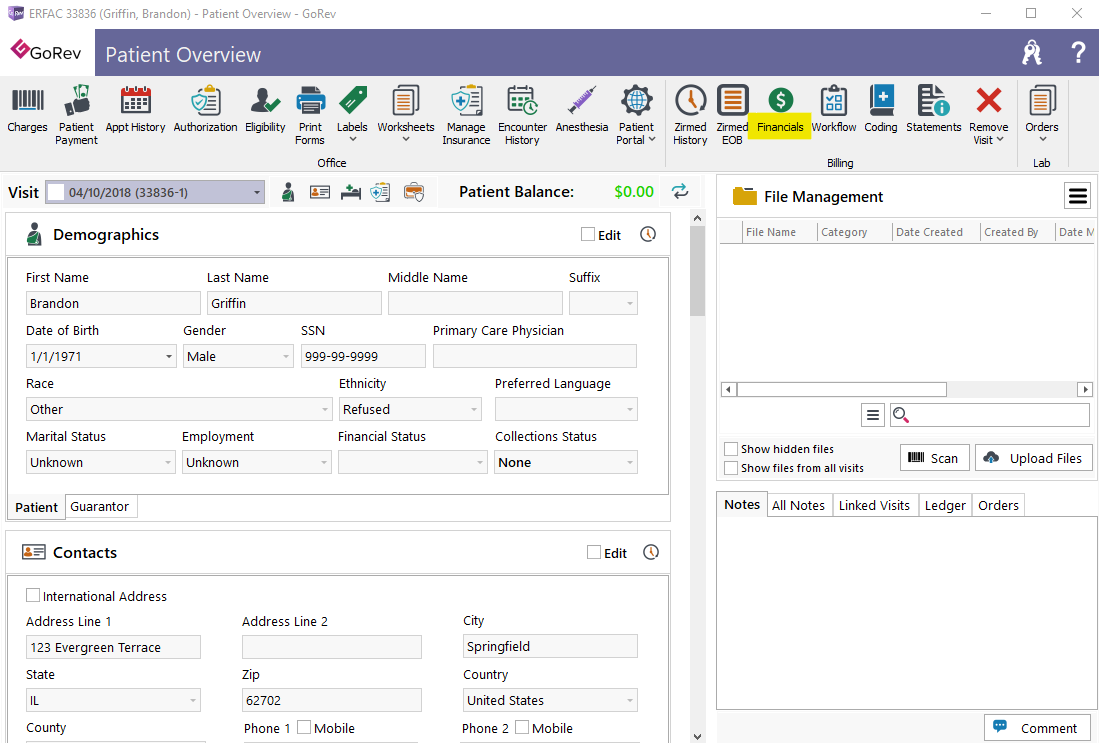
Task: Enable Edit for Demographics
Action: coord(588,234)
